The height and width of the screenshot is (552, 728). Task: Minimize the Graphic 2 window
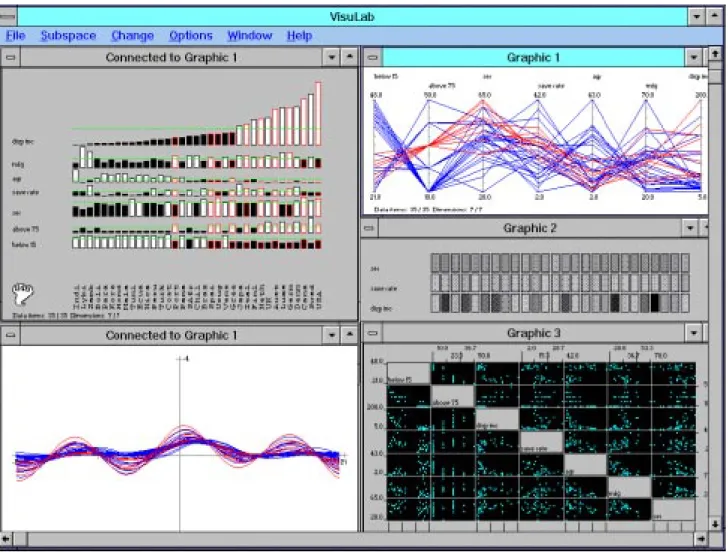[x=690, y=228]
